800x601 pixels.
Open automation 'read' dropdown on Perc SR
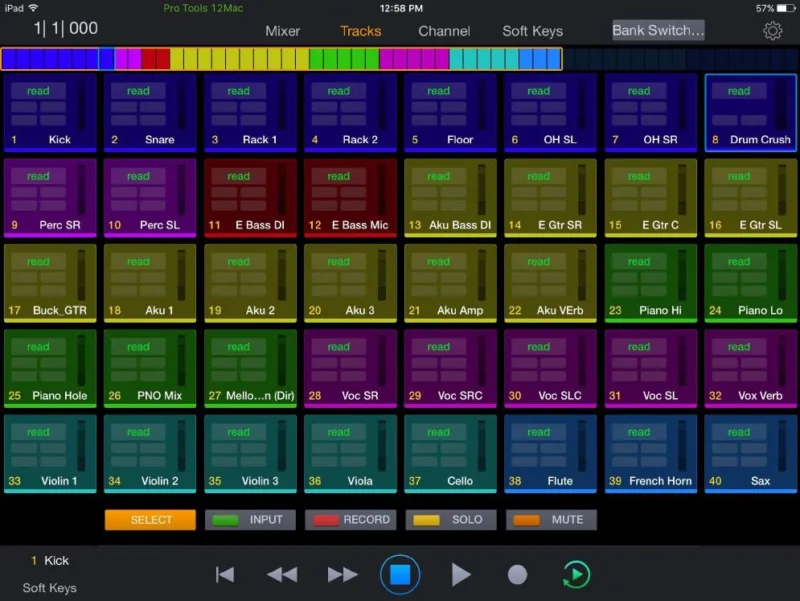(x=38, y=176)
